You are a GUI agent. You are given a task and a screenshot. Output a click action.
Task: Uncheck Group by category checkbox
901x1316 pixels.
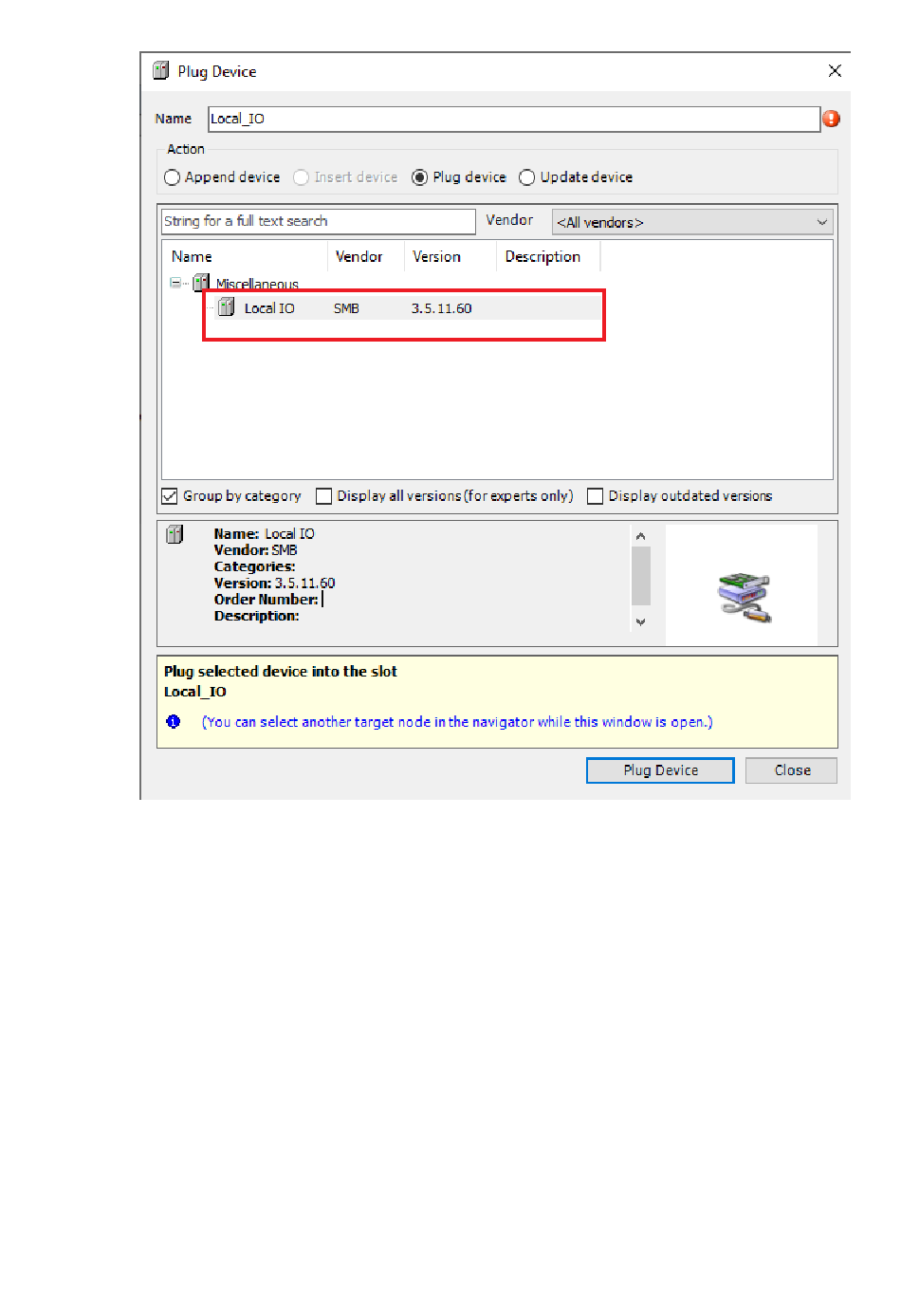click(170, 496)
